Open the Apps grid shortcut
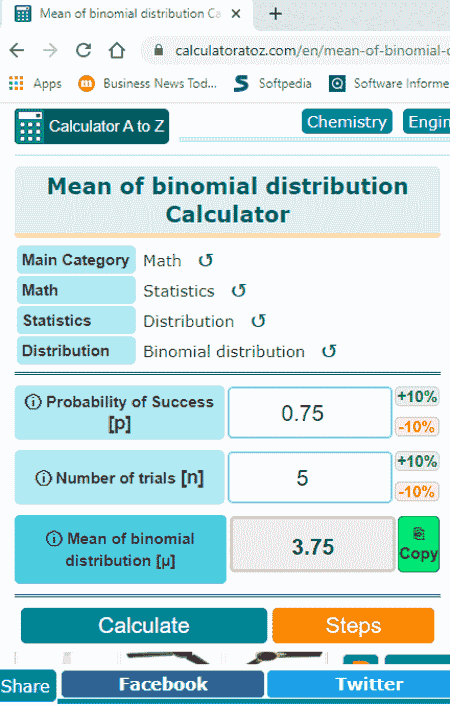Screen dimensions: 450x706 pyautogui.click(x=35, y=83)
